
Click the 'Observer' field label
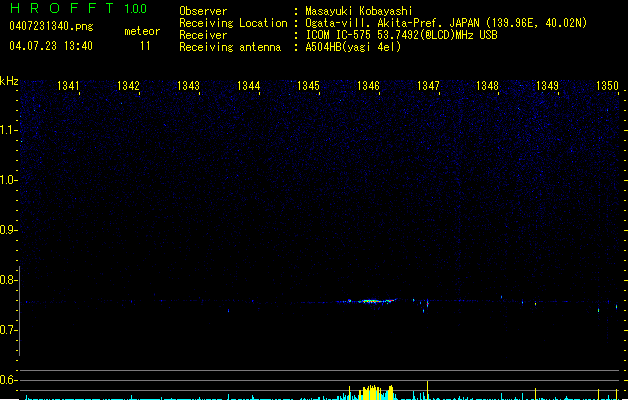tap(203, 11)
